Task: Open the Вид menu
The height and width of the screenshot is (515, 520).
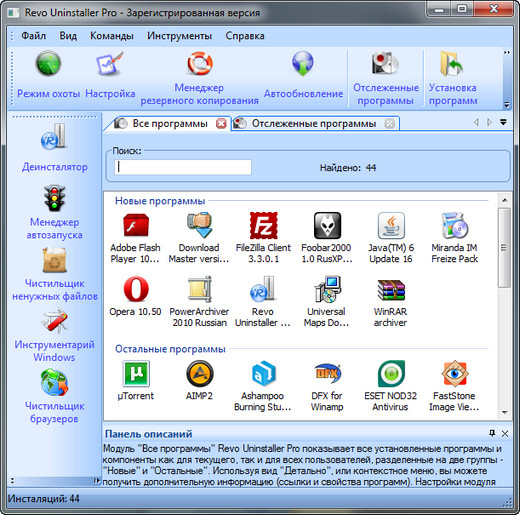Action: click(x=68, y=35)
